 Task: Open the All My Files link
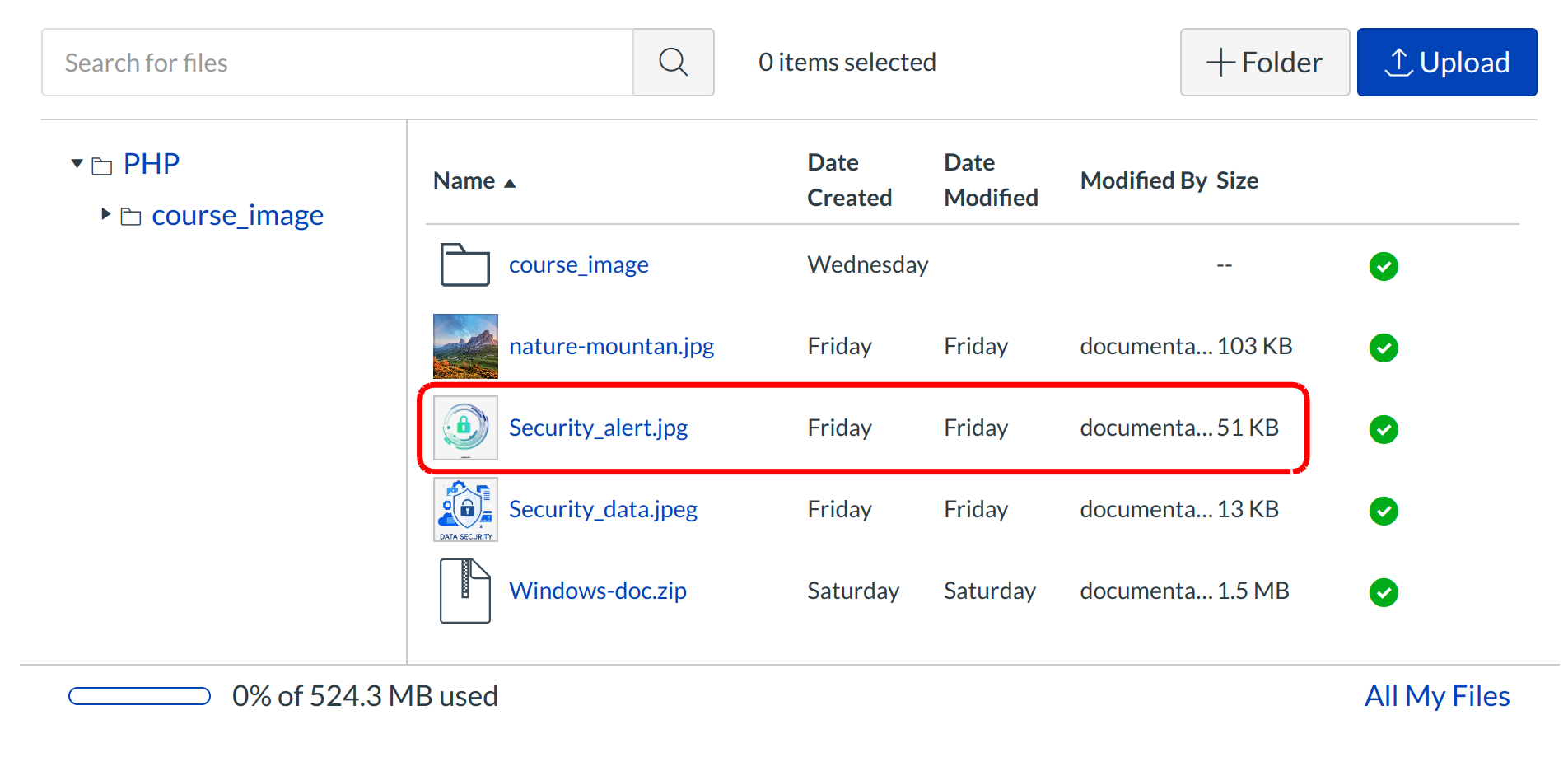1436,696
